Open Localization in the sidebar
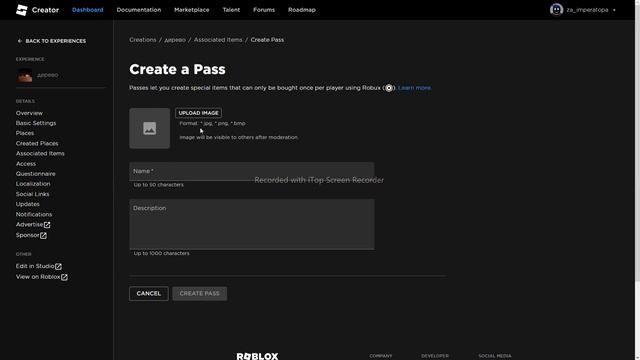This screenshot has height=360, width=640. (x=33, y=184)
